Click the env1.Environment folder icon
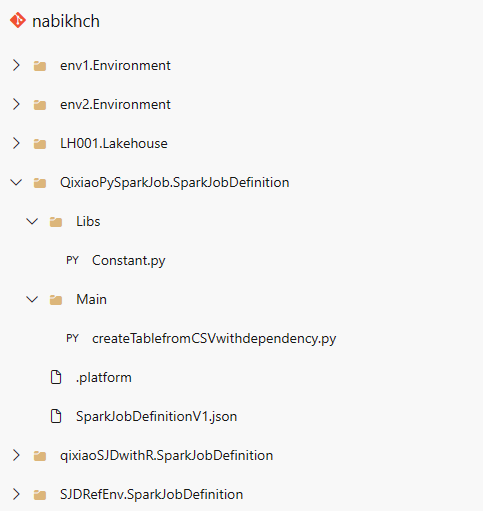483x511 pixels. (x=40, y=66)
